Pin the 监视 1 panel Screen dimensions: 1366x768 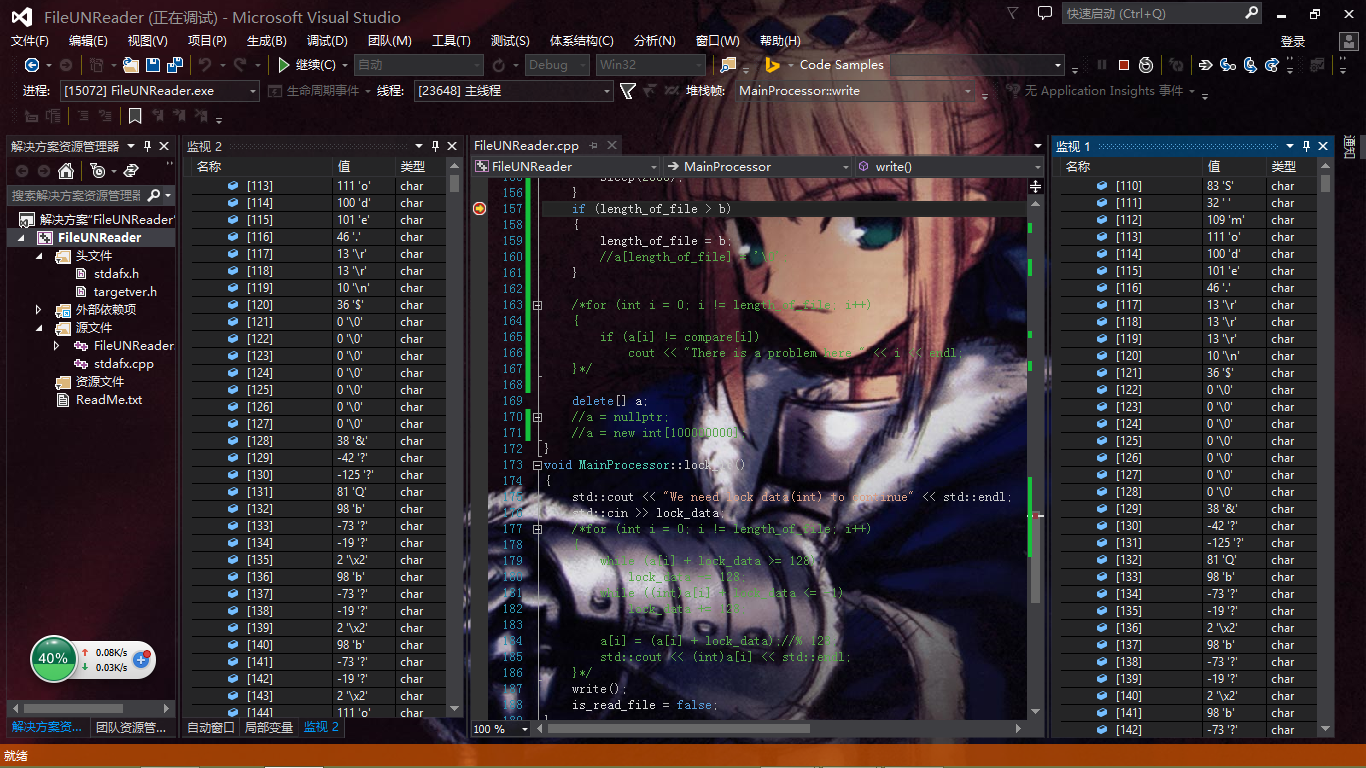coord(1306,146)
